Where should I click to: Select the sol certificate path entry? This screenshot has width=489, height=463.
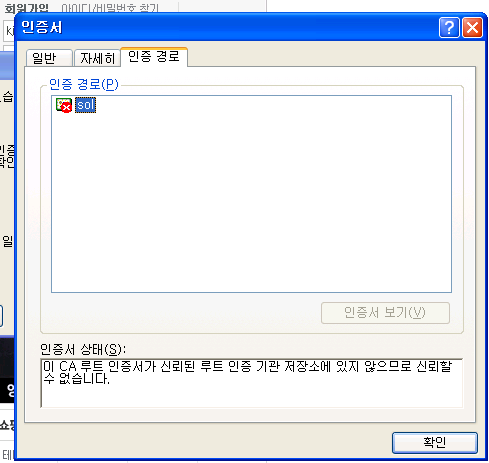tap(85, 105)
